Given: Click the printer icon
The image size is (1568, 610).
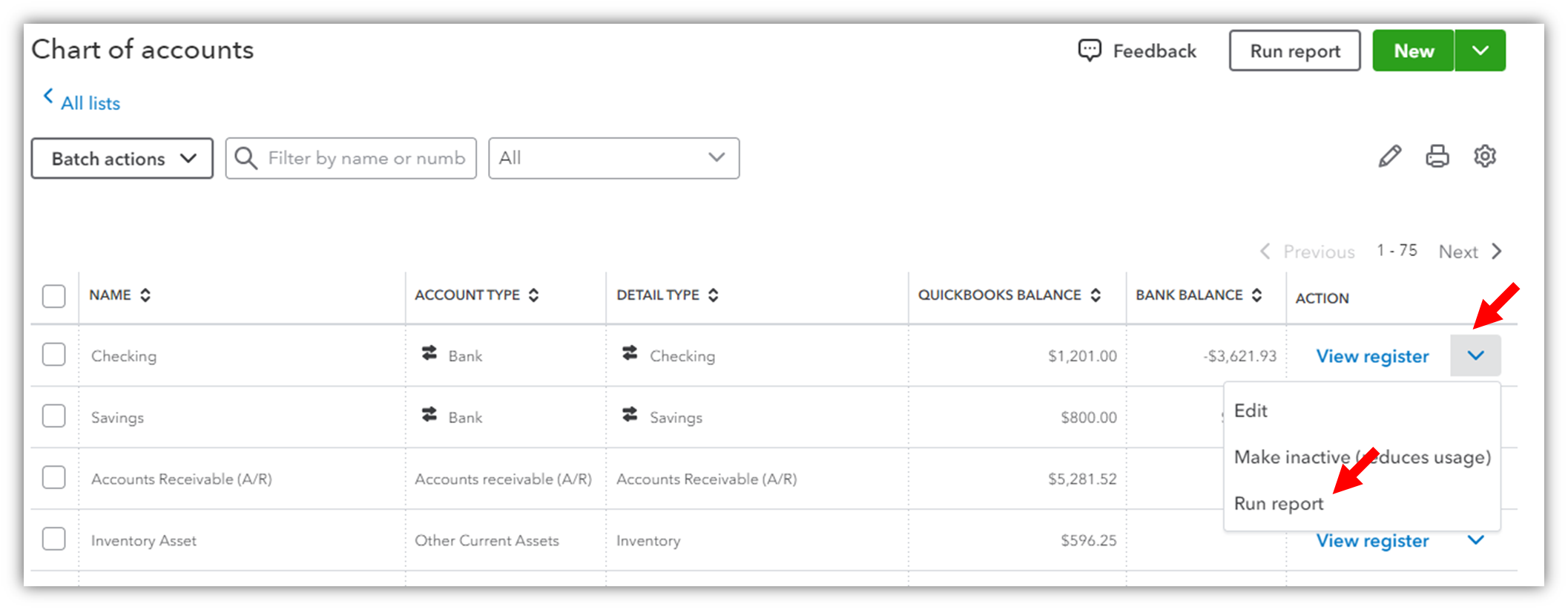Looking at the screenshot, I should pyautogui.click(x=1437, y=157).
